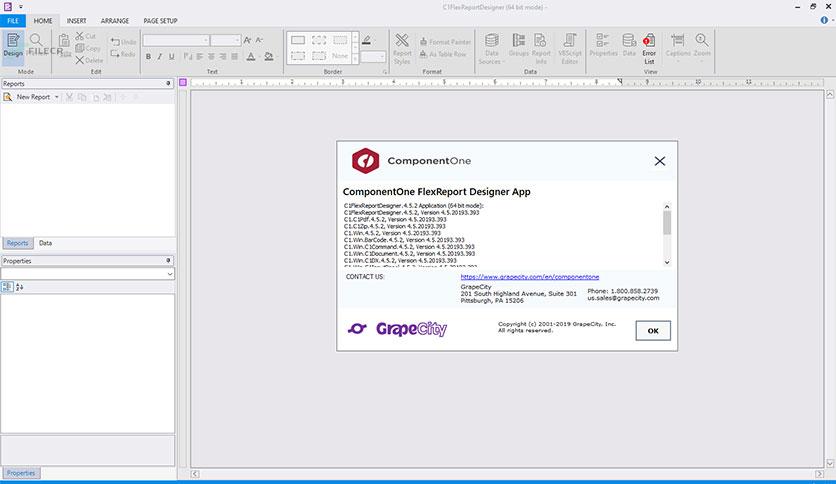The image size is (836, 484).
Task: Decrease the font size
Action: [x=259, y=41]
